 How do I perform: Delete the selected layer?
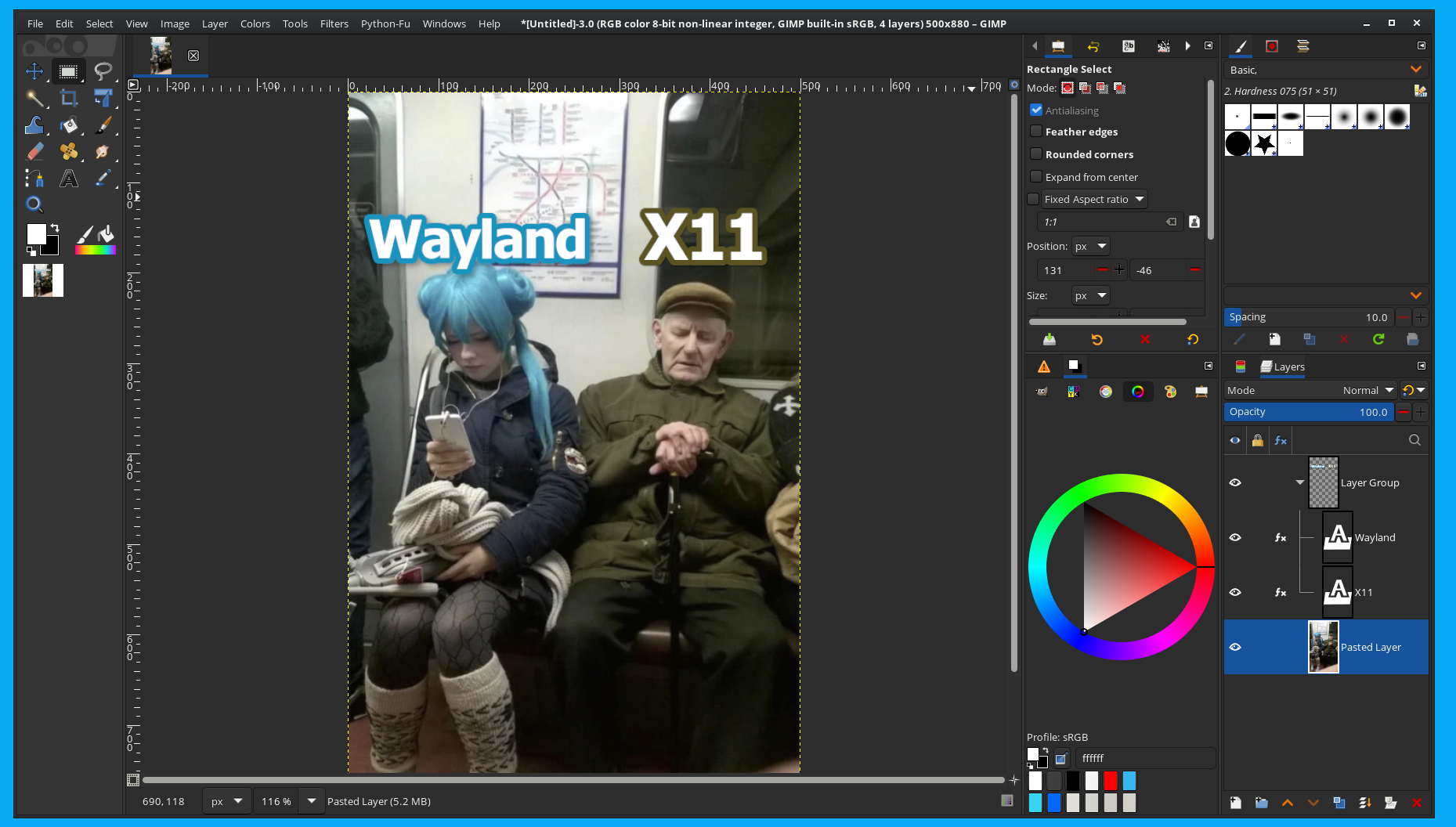1416,803
